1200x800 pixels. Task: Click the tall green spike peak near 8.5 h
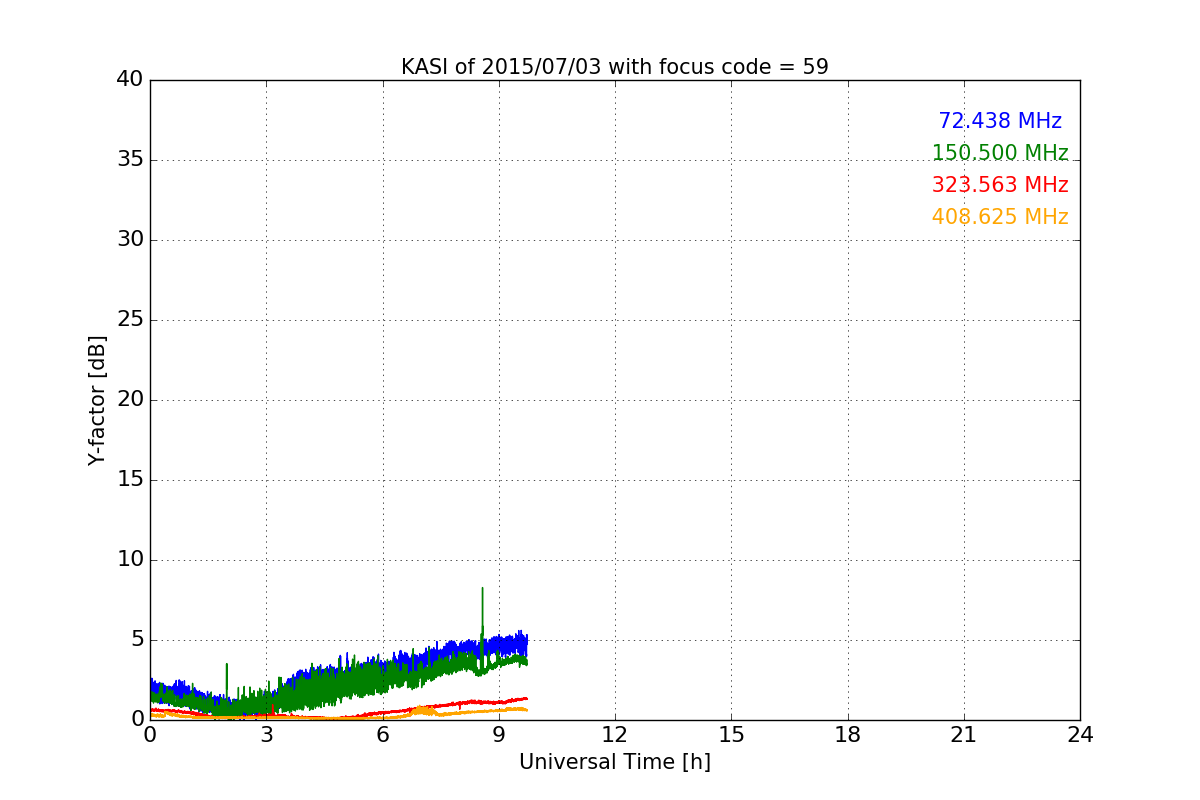[x=482, y=590]
